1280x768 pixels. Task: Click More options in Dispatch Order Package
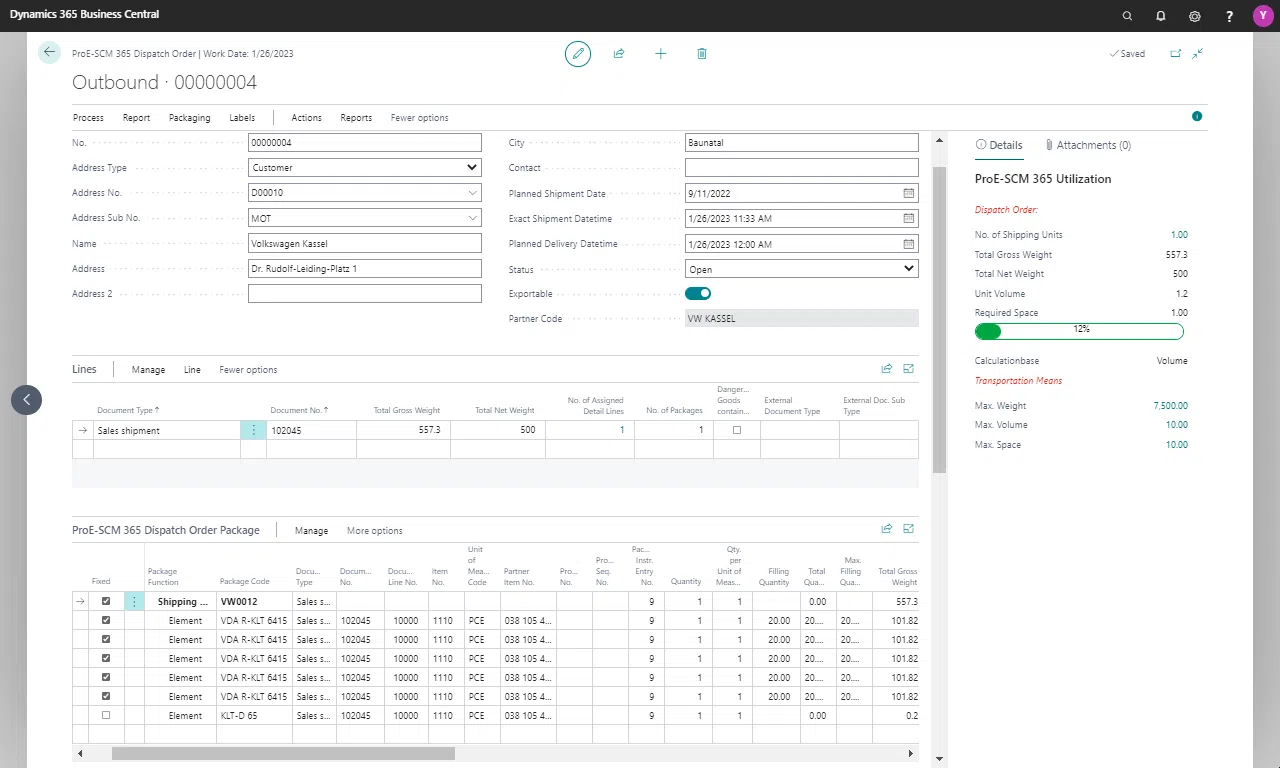(375, 531)
